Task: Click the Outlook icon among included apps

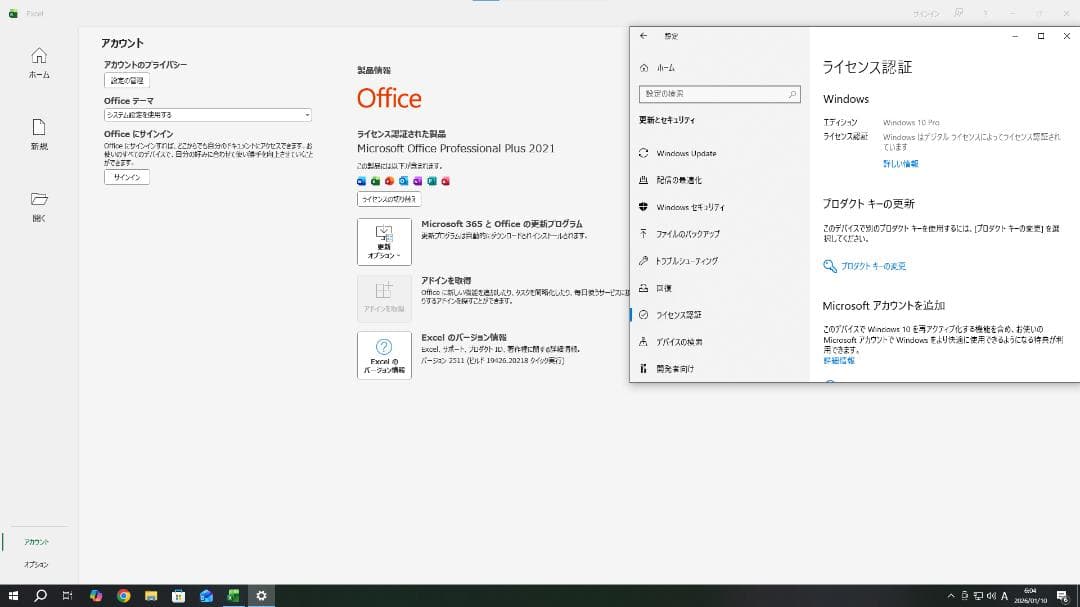Action: (403, 181)
